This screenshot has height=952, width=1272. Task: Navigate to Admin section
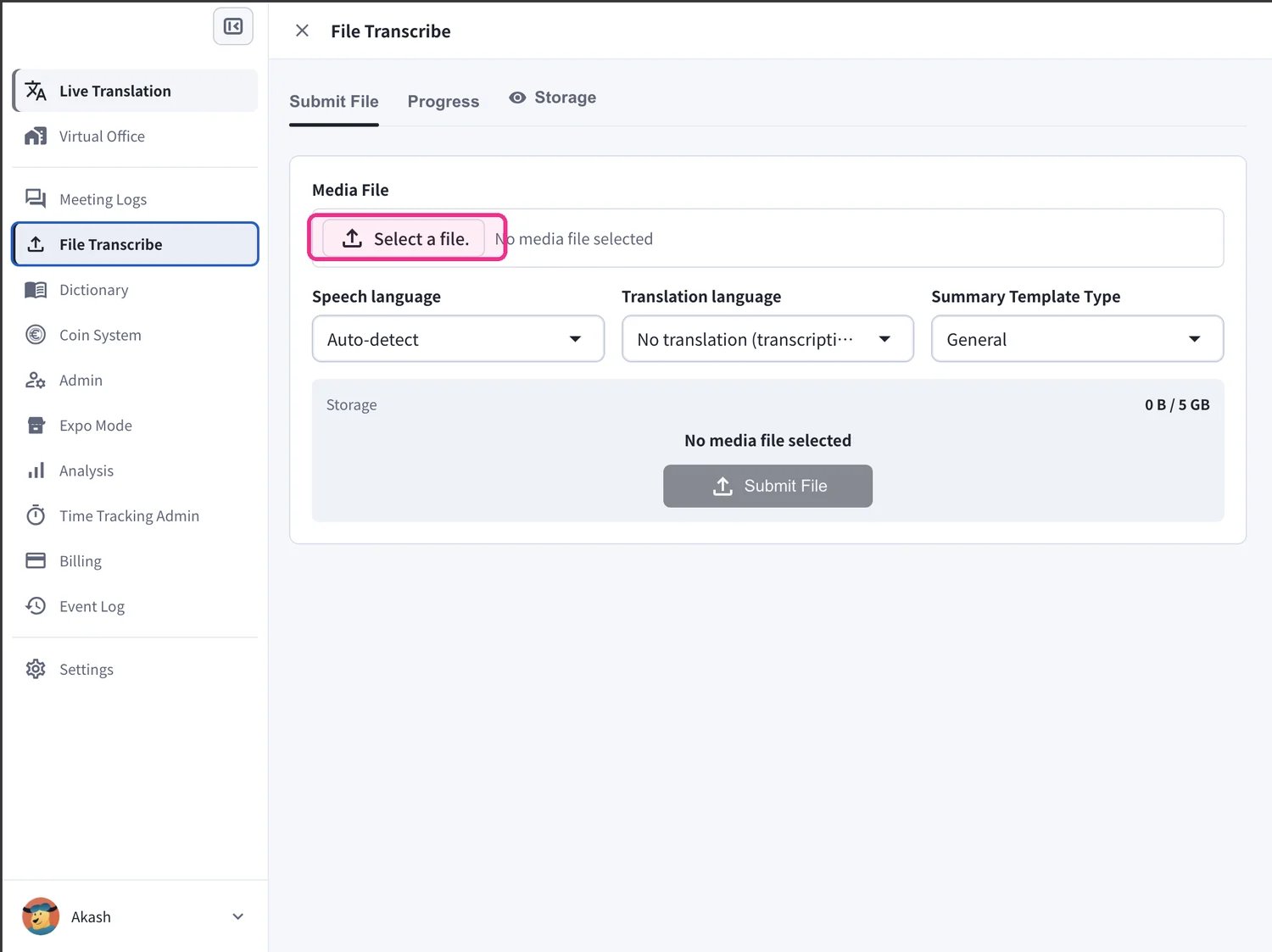point(136,381)
